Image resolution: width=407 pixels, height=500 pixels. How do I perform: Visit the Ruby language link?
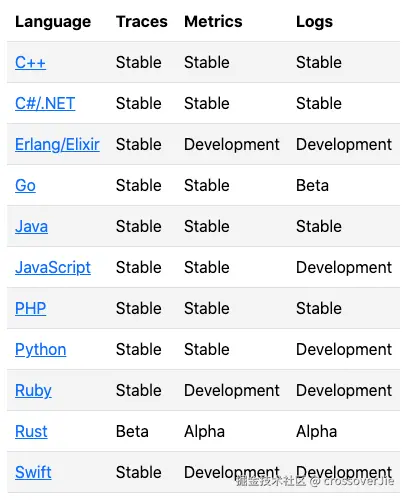pos(33,391)
